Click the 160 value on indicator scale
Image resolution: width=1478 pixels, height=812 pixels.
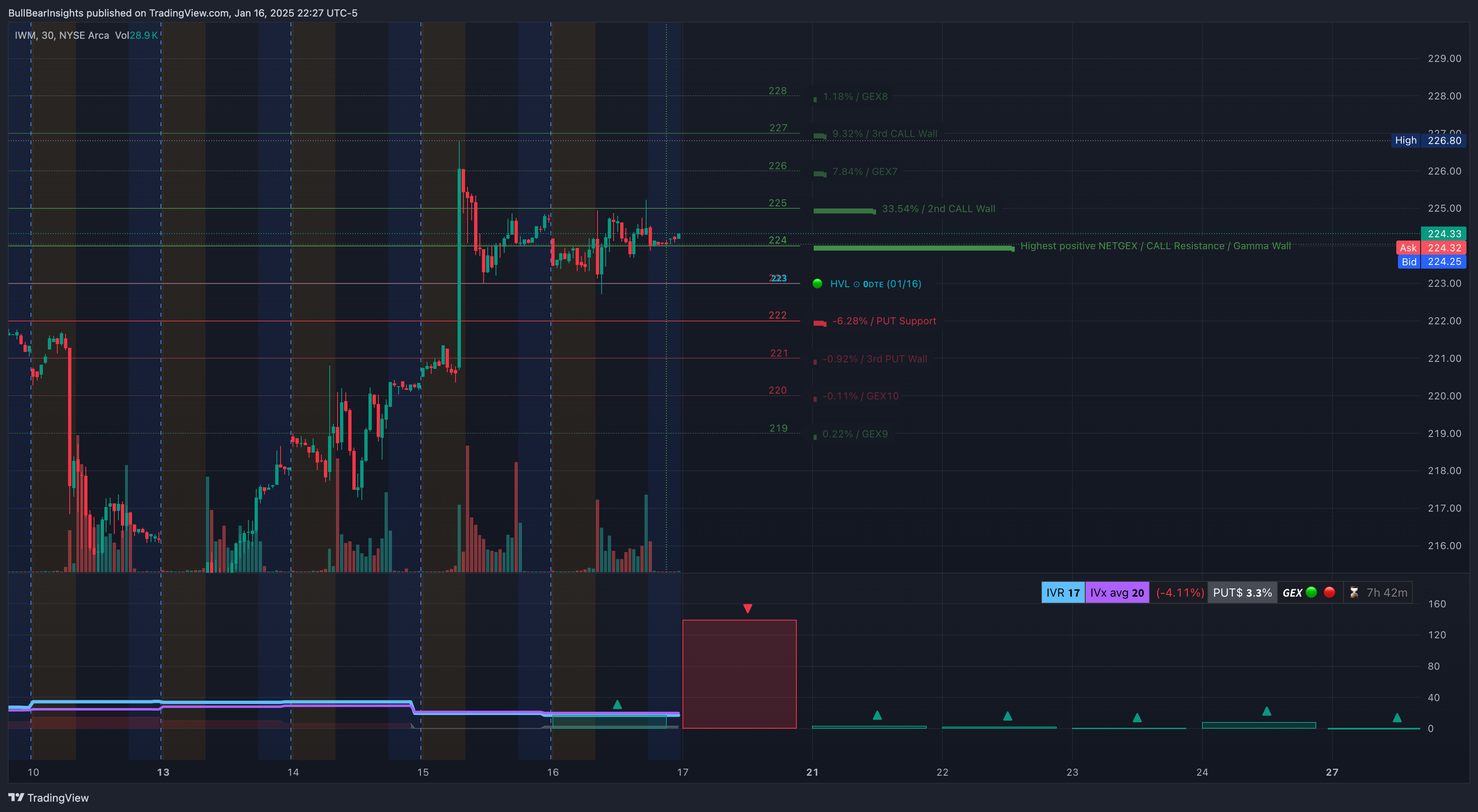tap(1437, 604)
